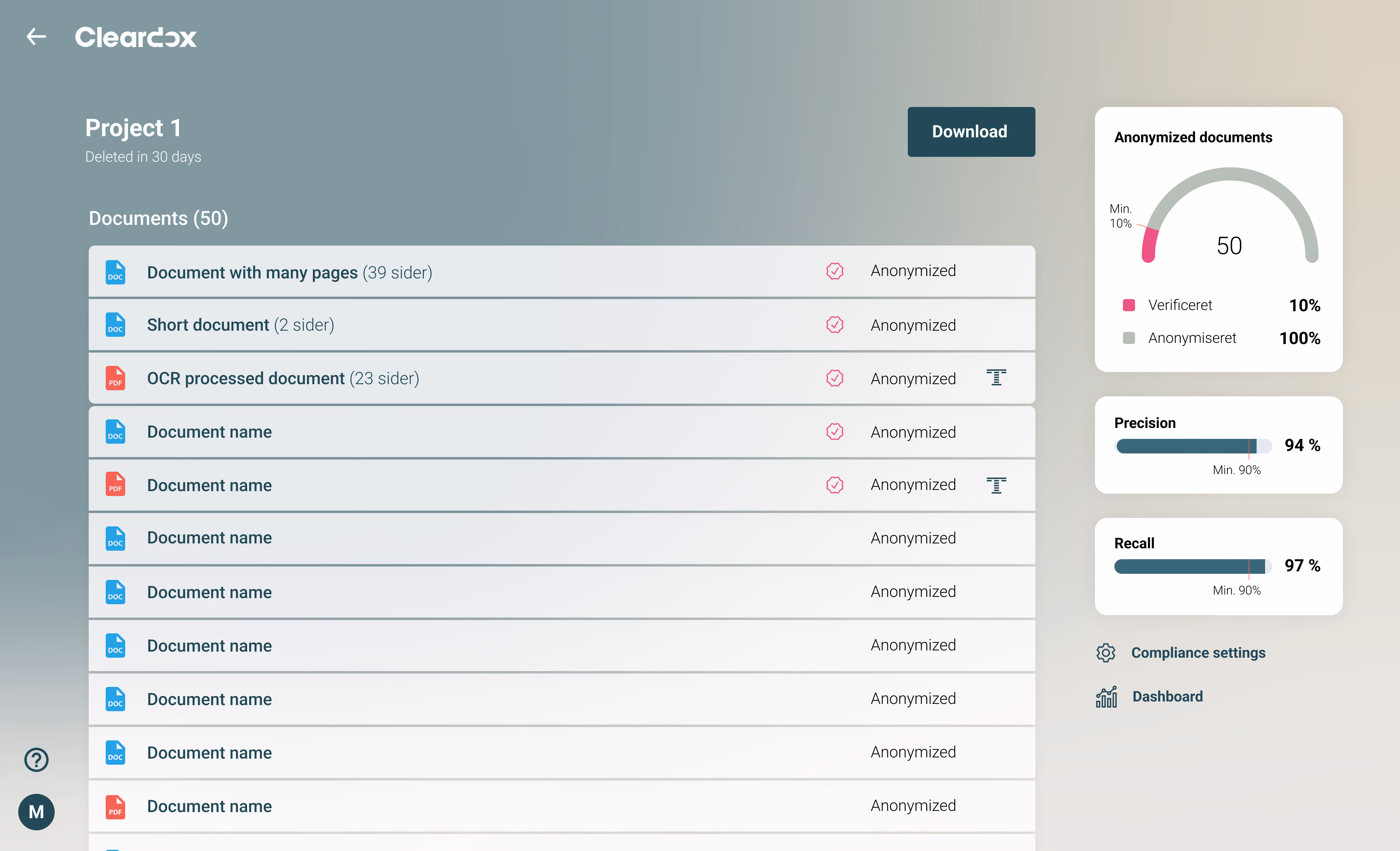
Task: Click the Anonymized documents gauge
Action: point(1230,215)
